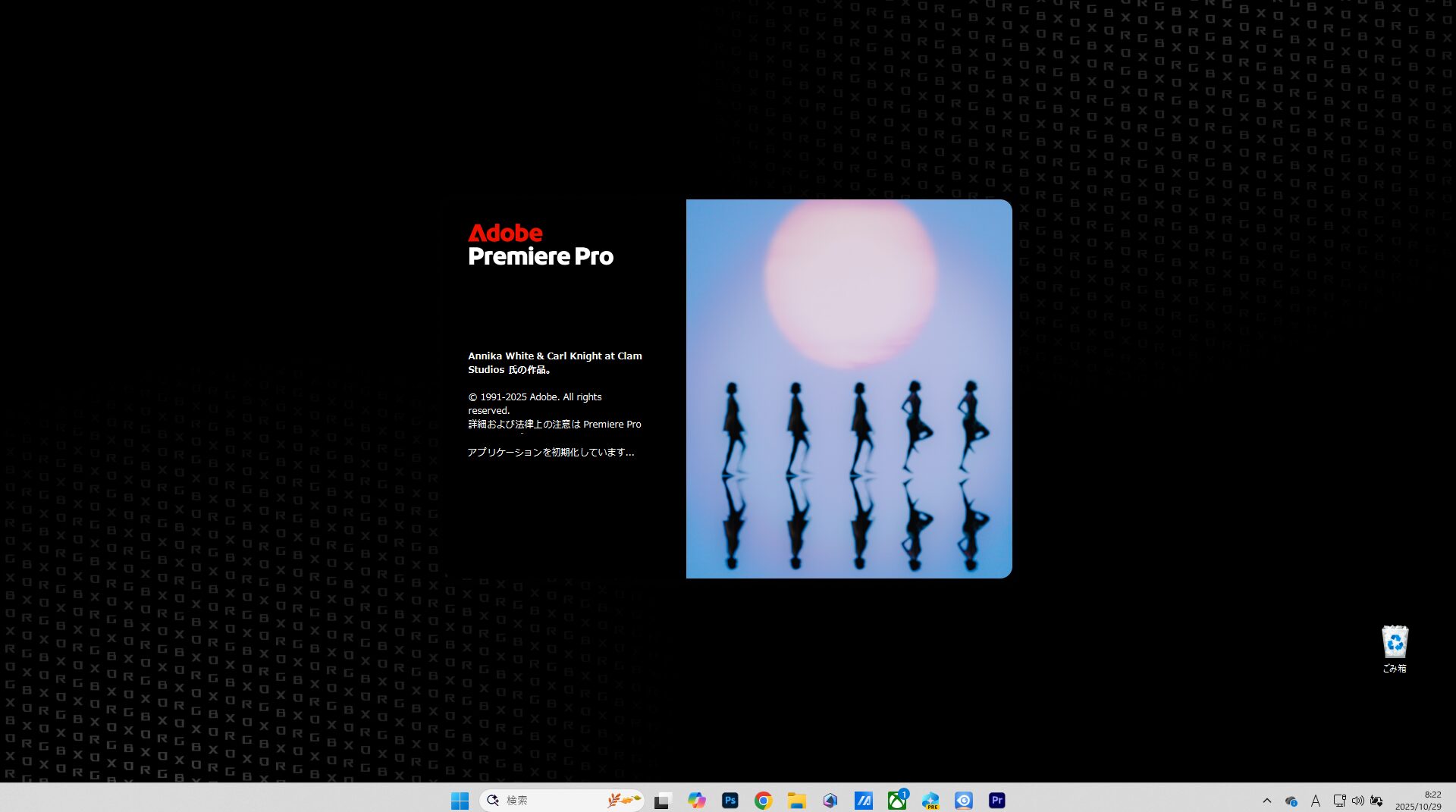Open Google Chrome from the taskbar

coord(763,801)
